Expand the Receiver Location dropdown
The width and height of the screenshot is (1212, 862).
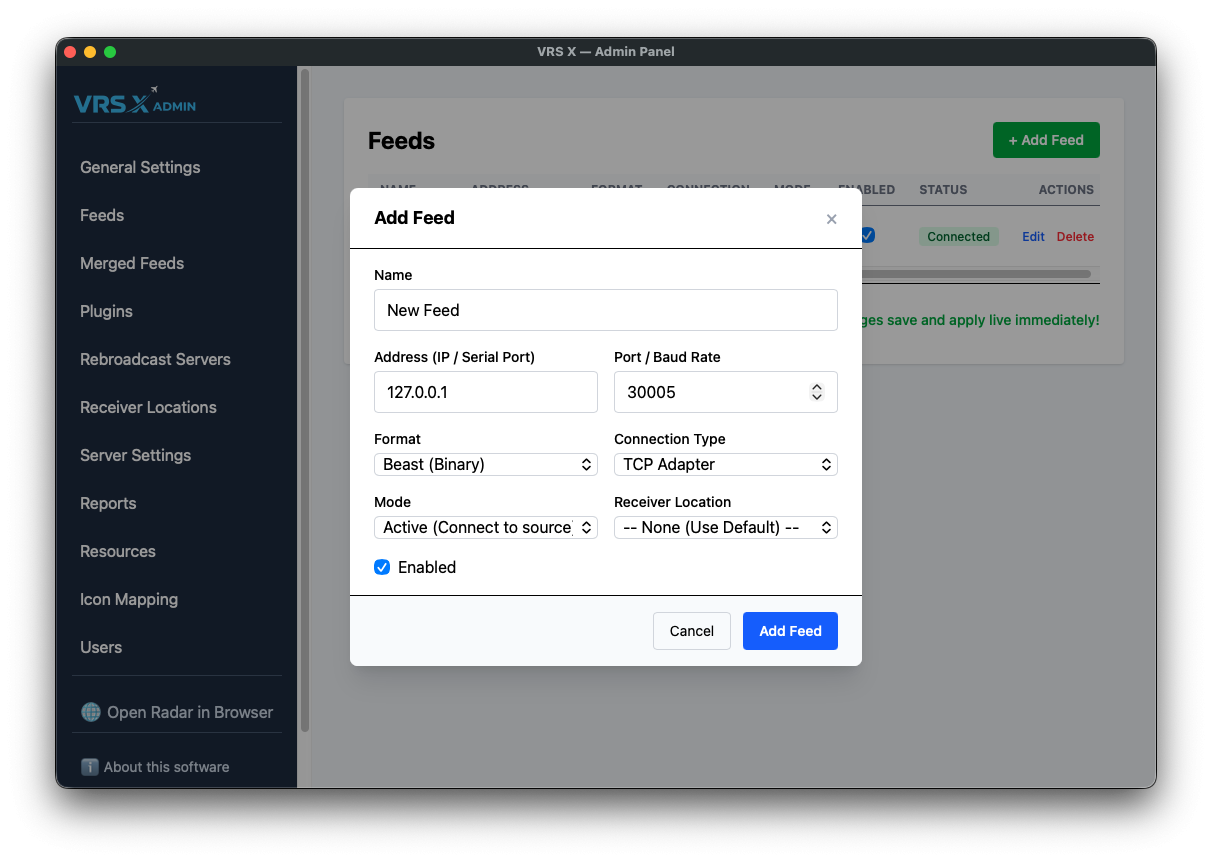[x=725, y=527]
